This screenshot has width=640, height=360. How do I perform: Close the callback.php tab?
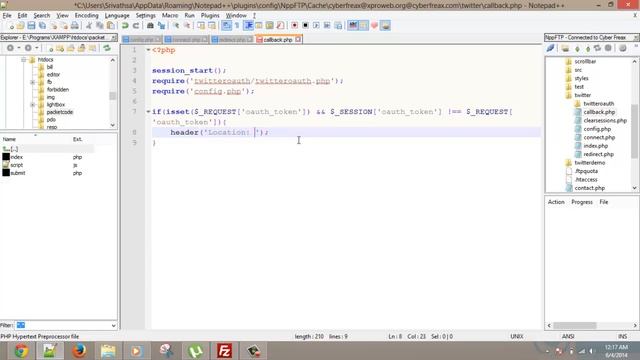pyautogui.click(x=298, y=40)
